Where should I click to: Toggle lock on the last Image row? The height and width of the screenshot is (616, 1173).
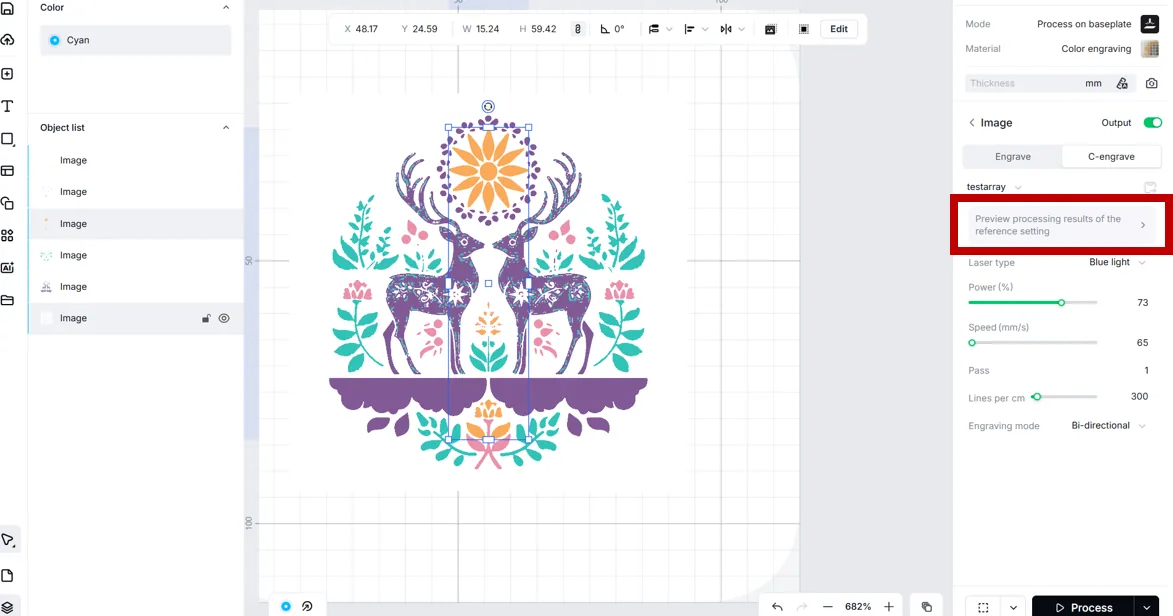click(206, 318)
